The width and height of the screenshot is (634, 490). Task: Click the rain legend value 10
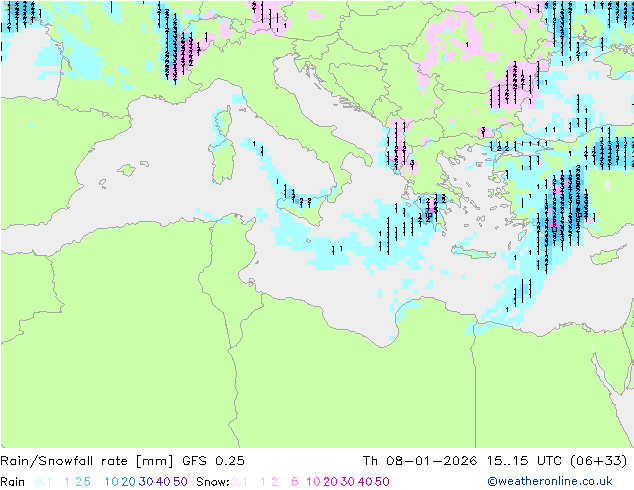point(111,482)
